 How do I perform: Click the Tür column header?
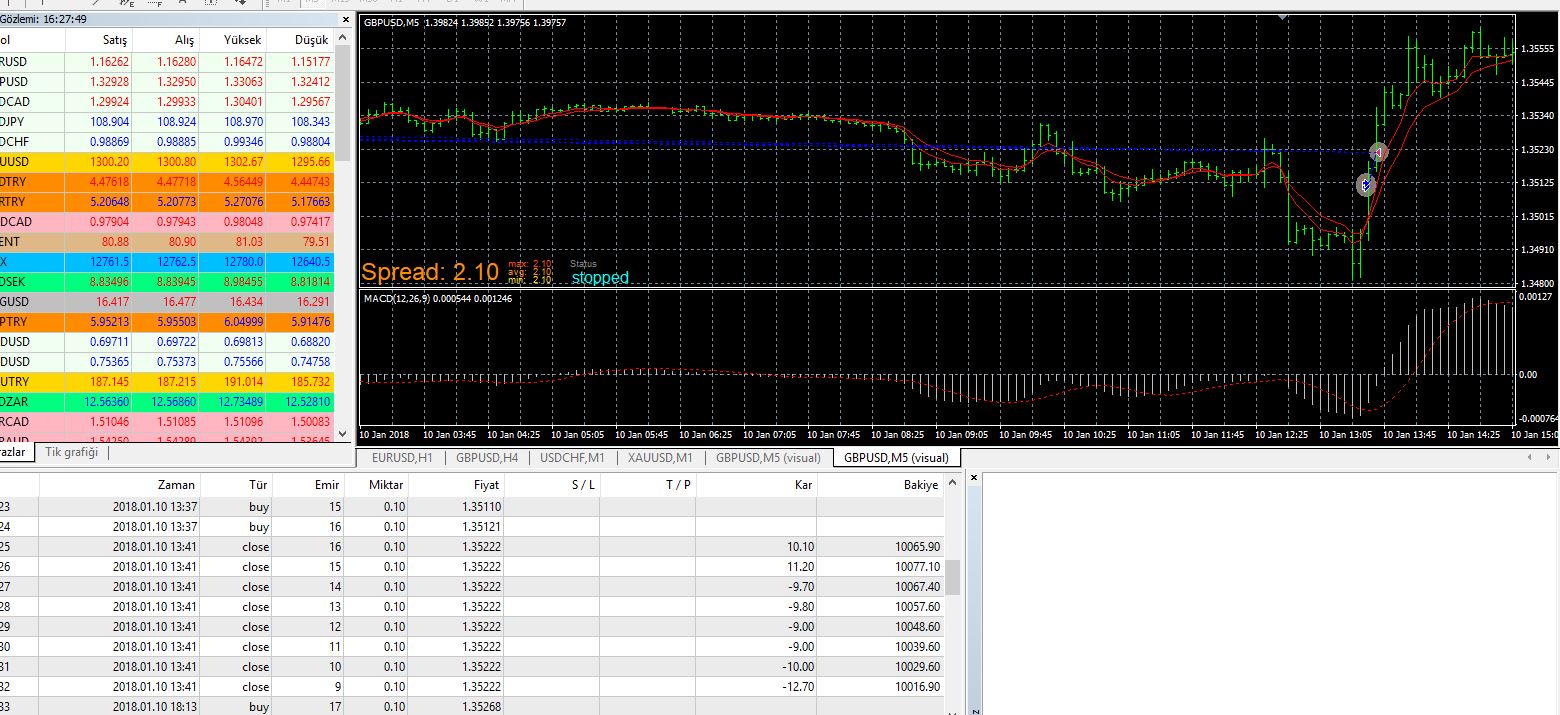point(236,485)
